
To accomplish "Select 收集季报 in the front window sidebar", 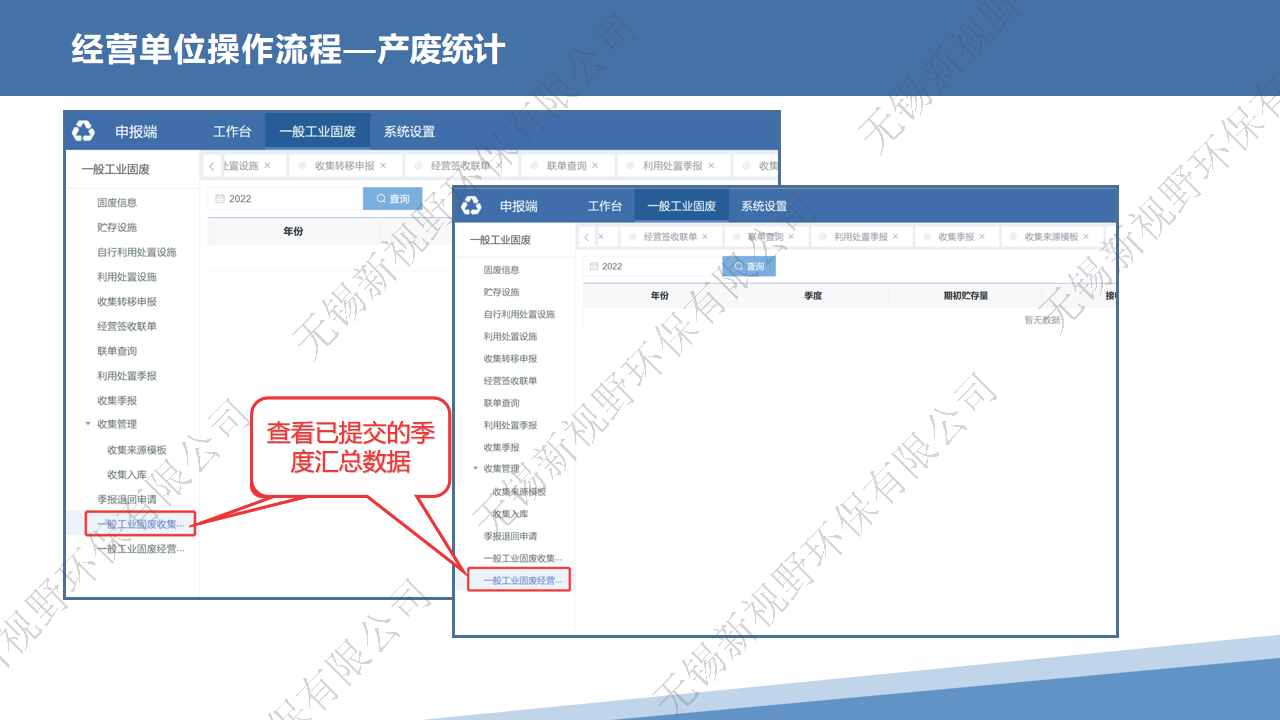I will pyautogui.click(x=502, y=448).
